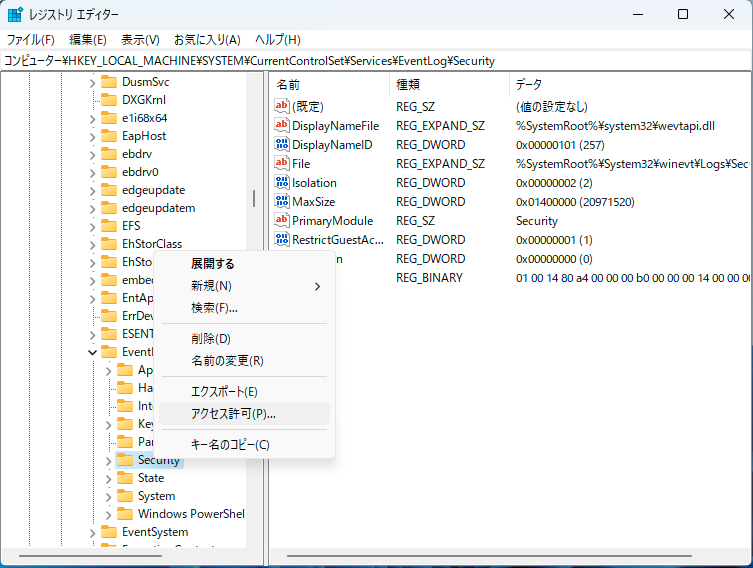This screenshot has width=753, height=568.
Task: Click the DisplayNameFile string value icon
Action: point(282,126)
